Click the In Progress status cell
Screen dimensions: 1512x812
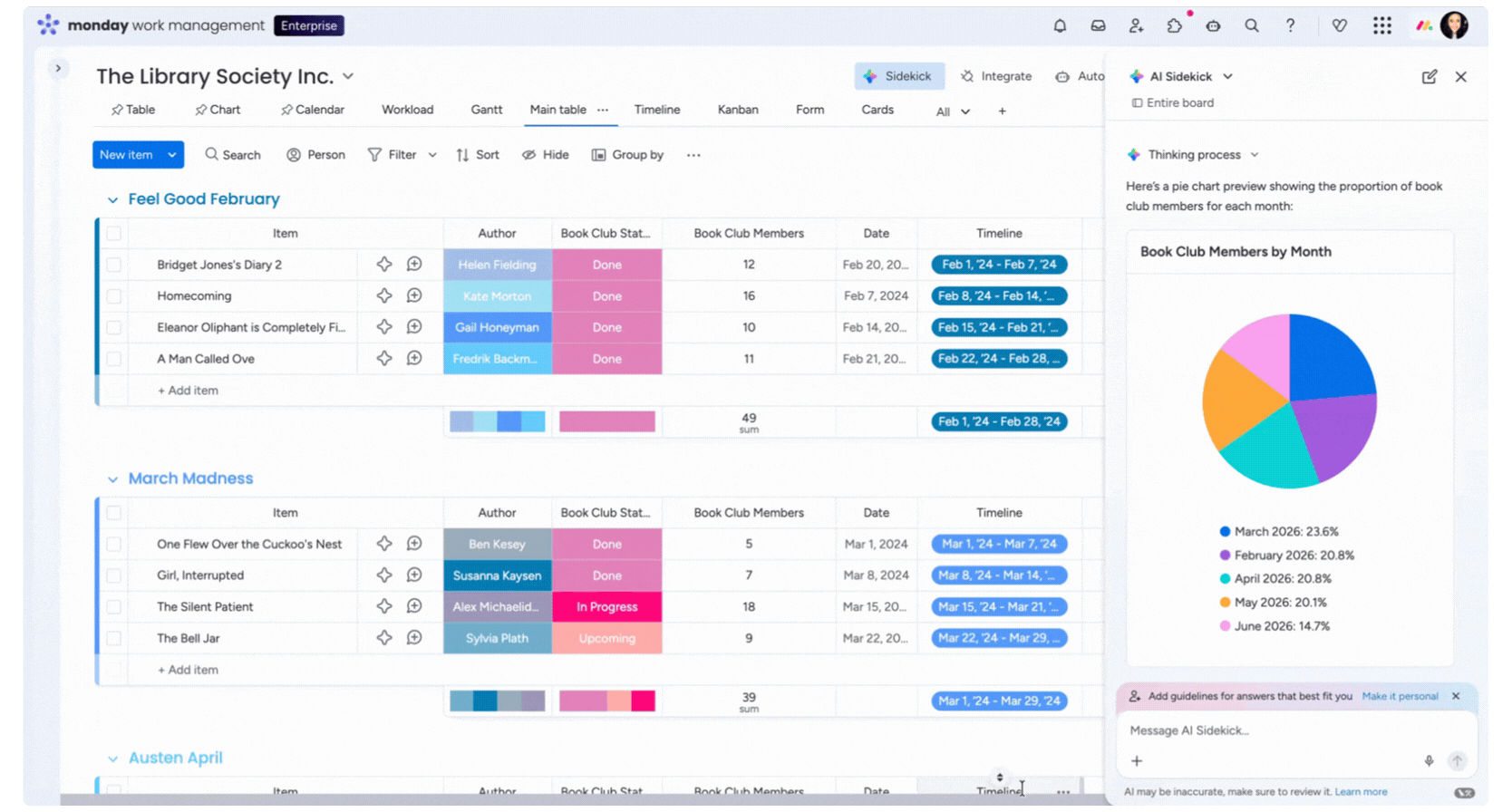click(x=606, y=607)
